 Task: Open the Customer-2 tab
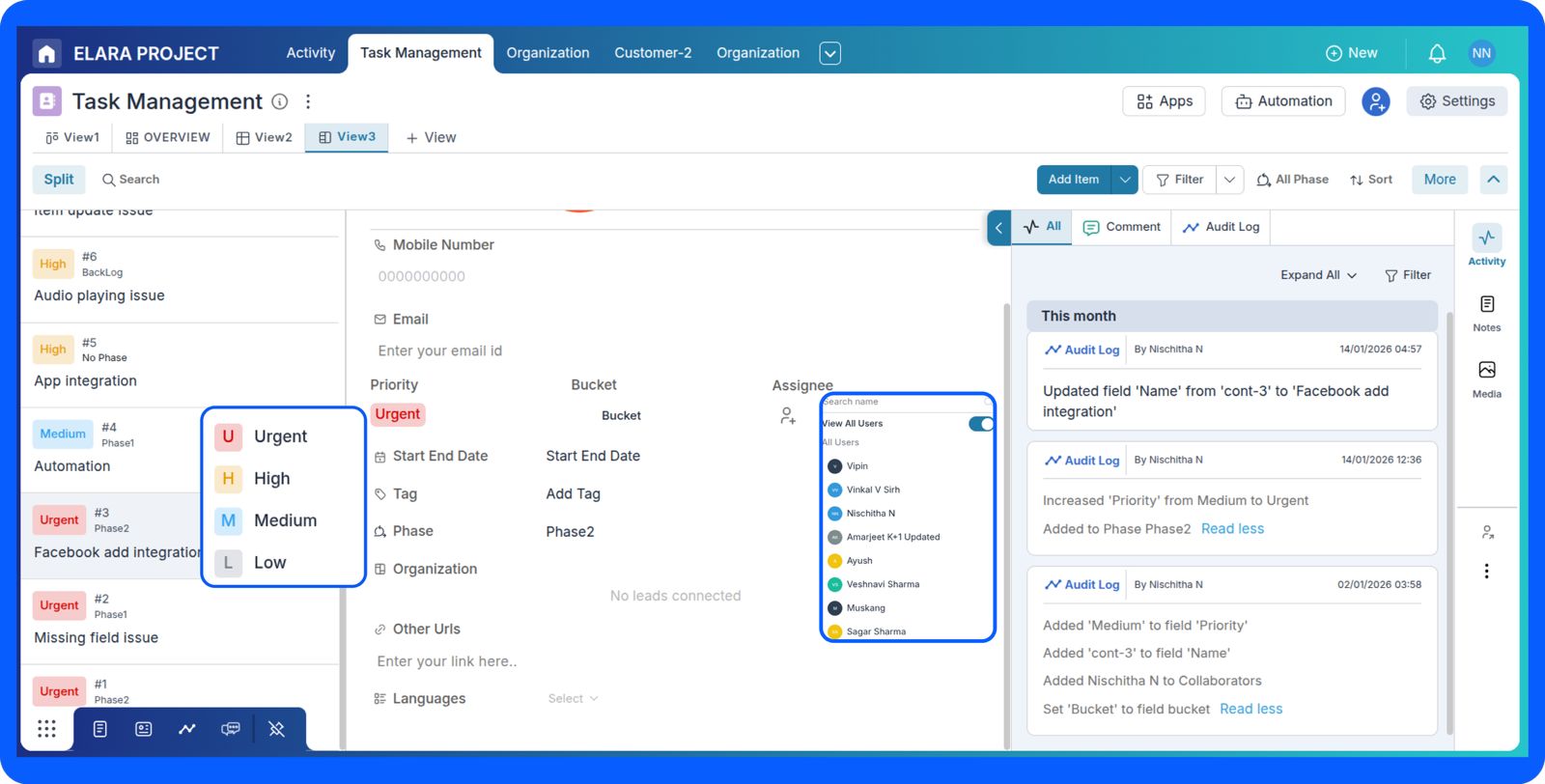tap(653, 53)
